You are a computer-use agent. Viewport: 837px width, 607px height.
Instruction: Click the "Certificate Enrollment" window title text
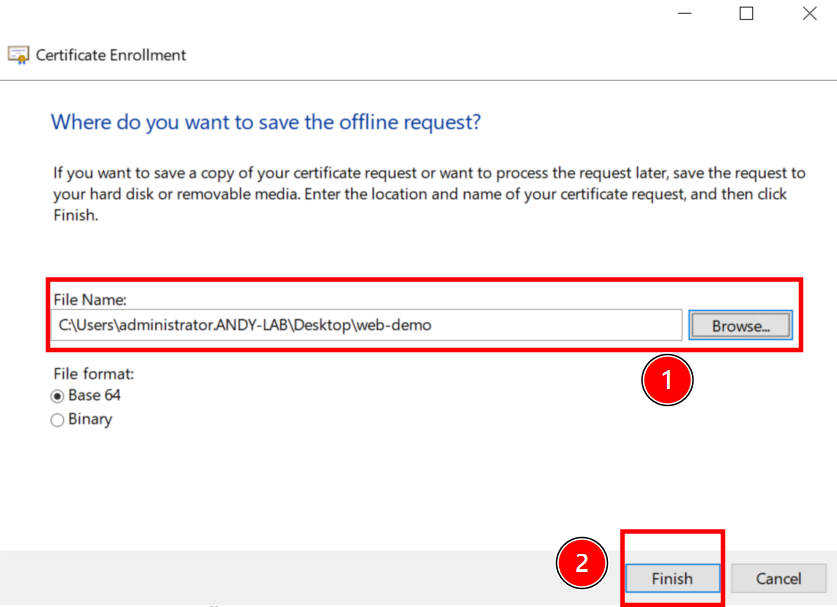(111, 55)
